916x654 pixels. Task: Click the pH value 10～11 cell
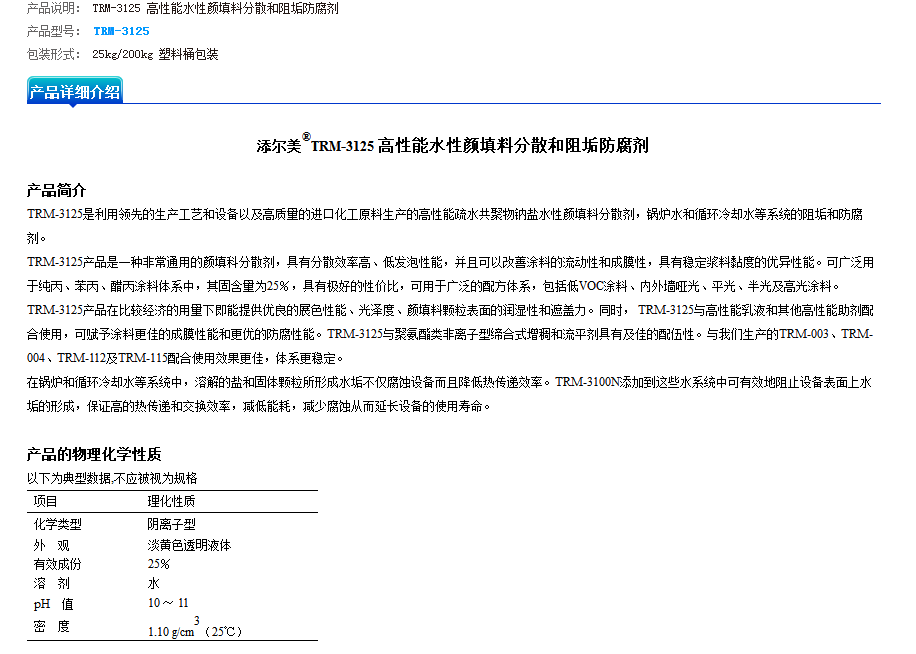point(168,603)
